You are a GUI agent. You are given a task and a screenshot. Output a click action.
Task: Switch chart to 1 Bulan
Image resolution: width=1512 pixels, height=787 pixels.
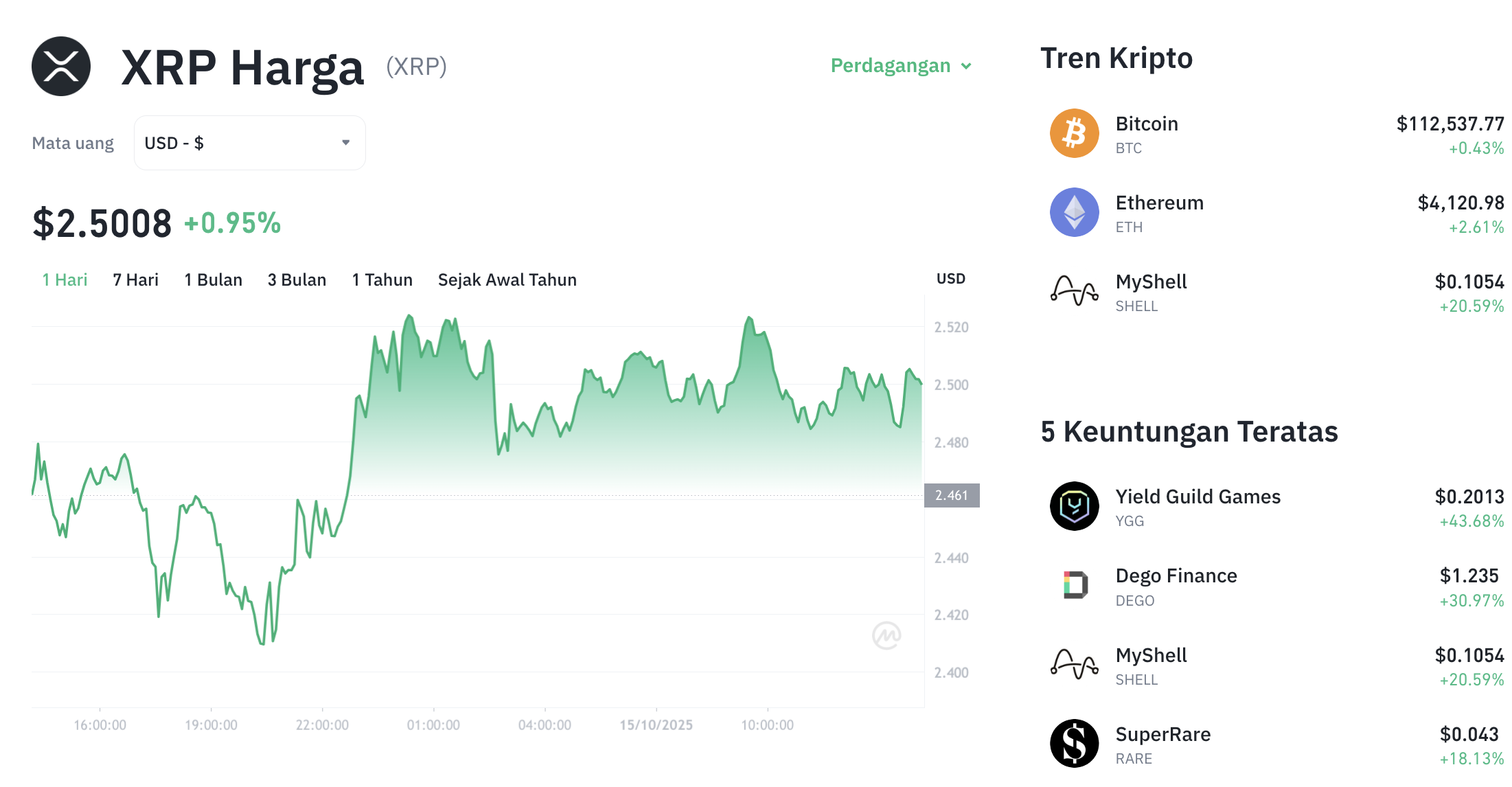tap(213, 280)
